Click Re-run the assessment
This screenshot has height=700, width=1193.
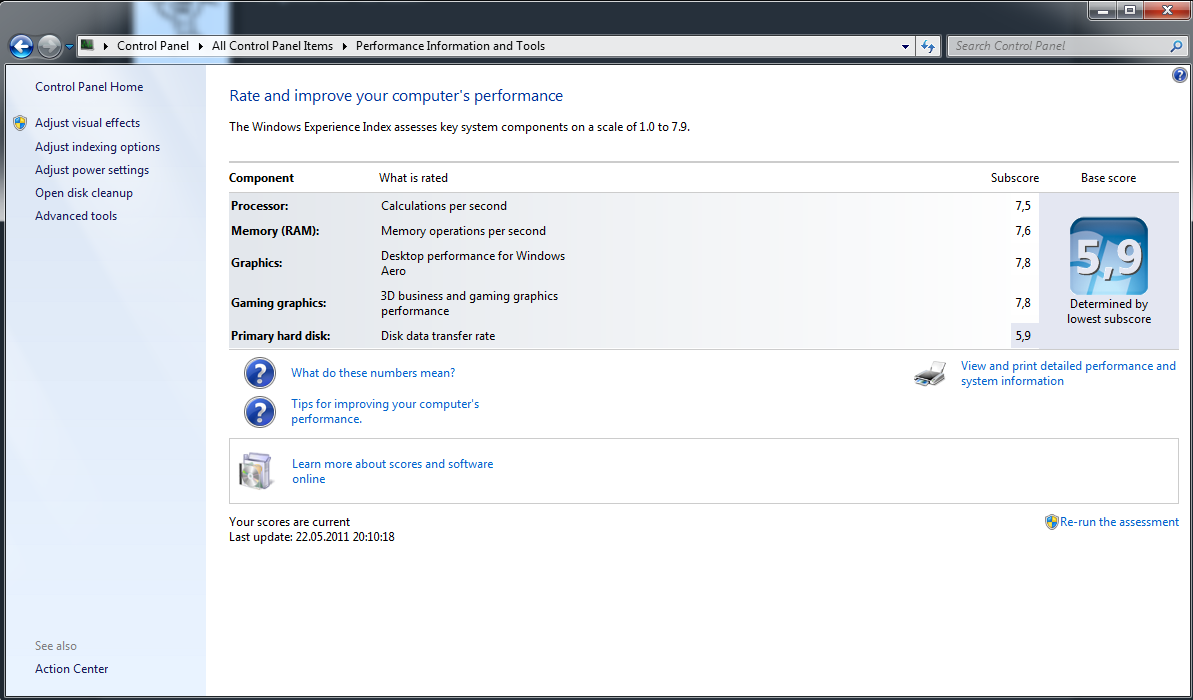tap(1119, 522)
